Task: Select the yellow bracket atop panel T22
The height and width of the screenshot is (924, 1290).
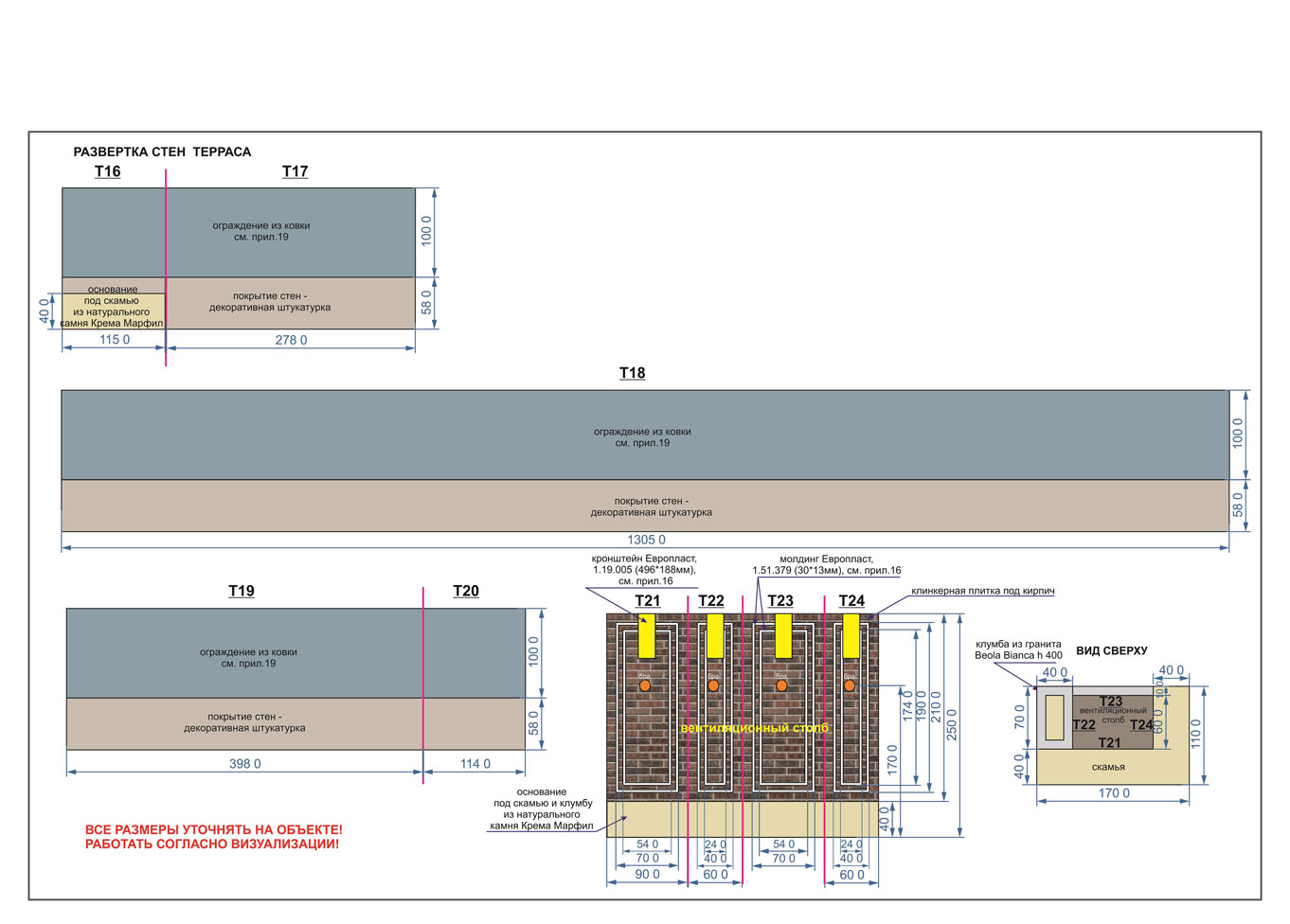Action: [715, 635]
